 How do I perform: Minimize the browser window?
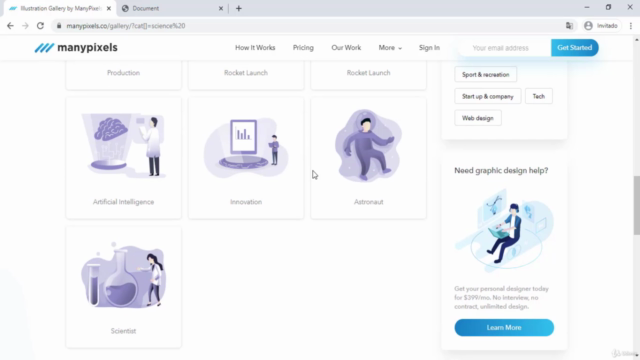[587, 7]
